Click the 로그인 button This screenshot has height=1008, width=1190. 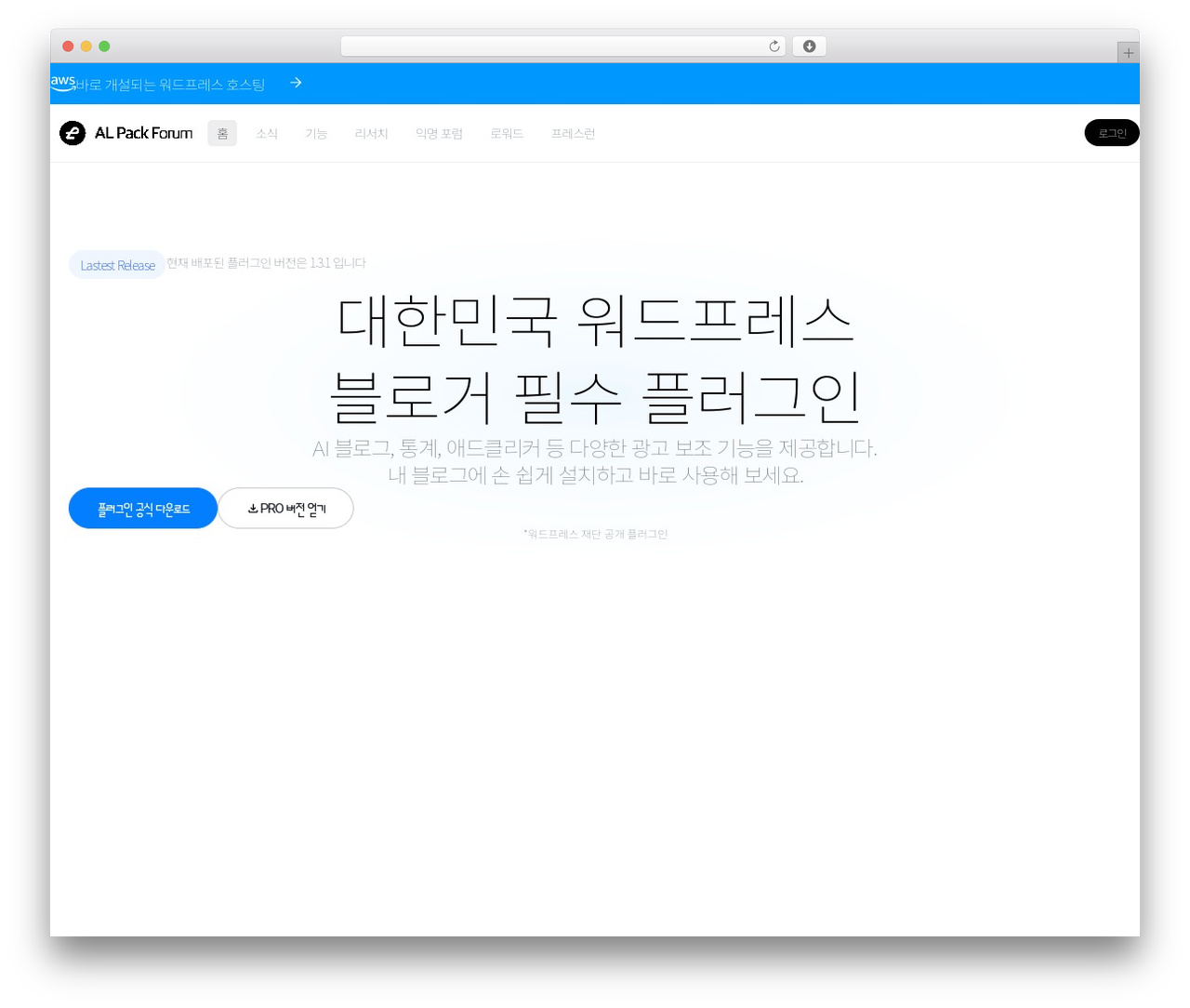pyautogui.click(x=1112, y=133)
